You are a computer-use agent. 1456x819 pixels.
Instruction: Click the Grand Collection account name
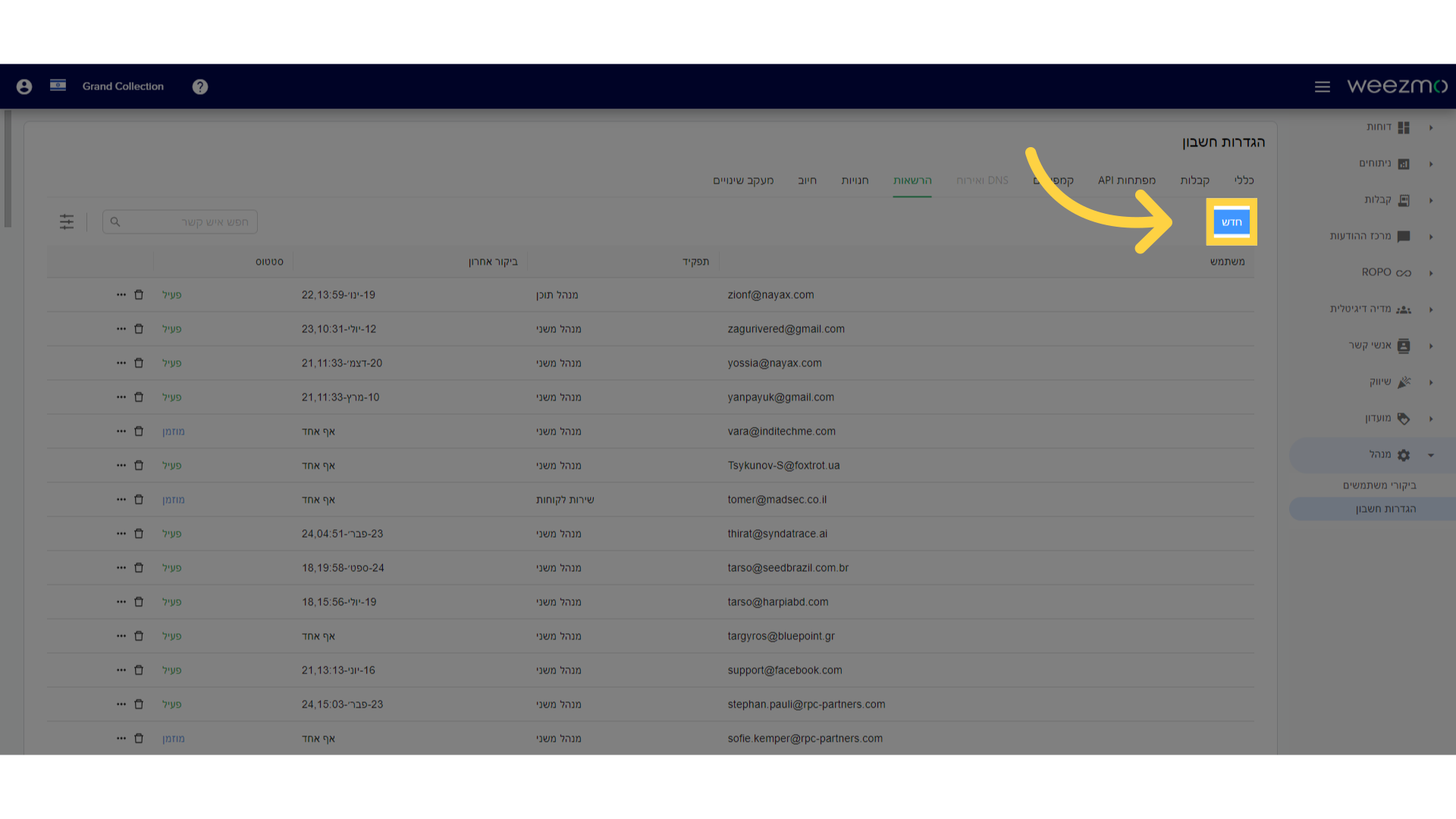pyautogui.click(x=123, y=86)
